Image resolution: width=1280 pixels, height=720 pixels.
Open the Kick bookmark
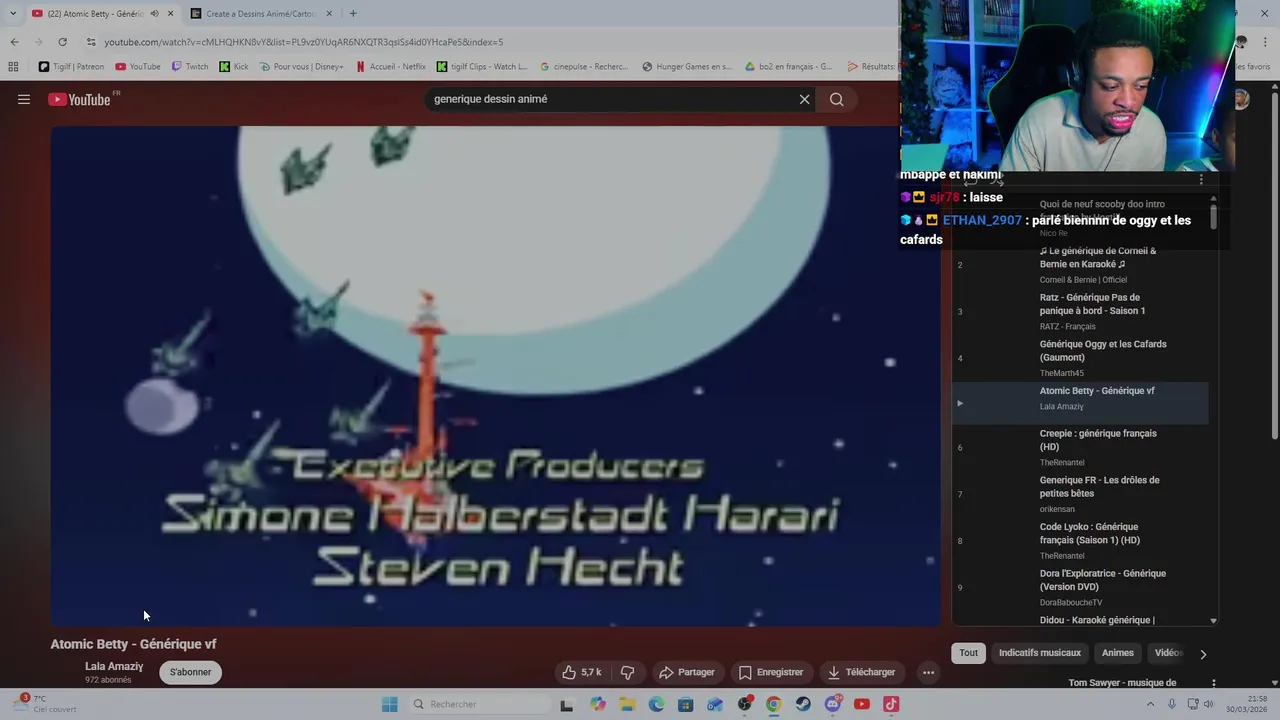click(x=234, y=67)
